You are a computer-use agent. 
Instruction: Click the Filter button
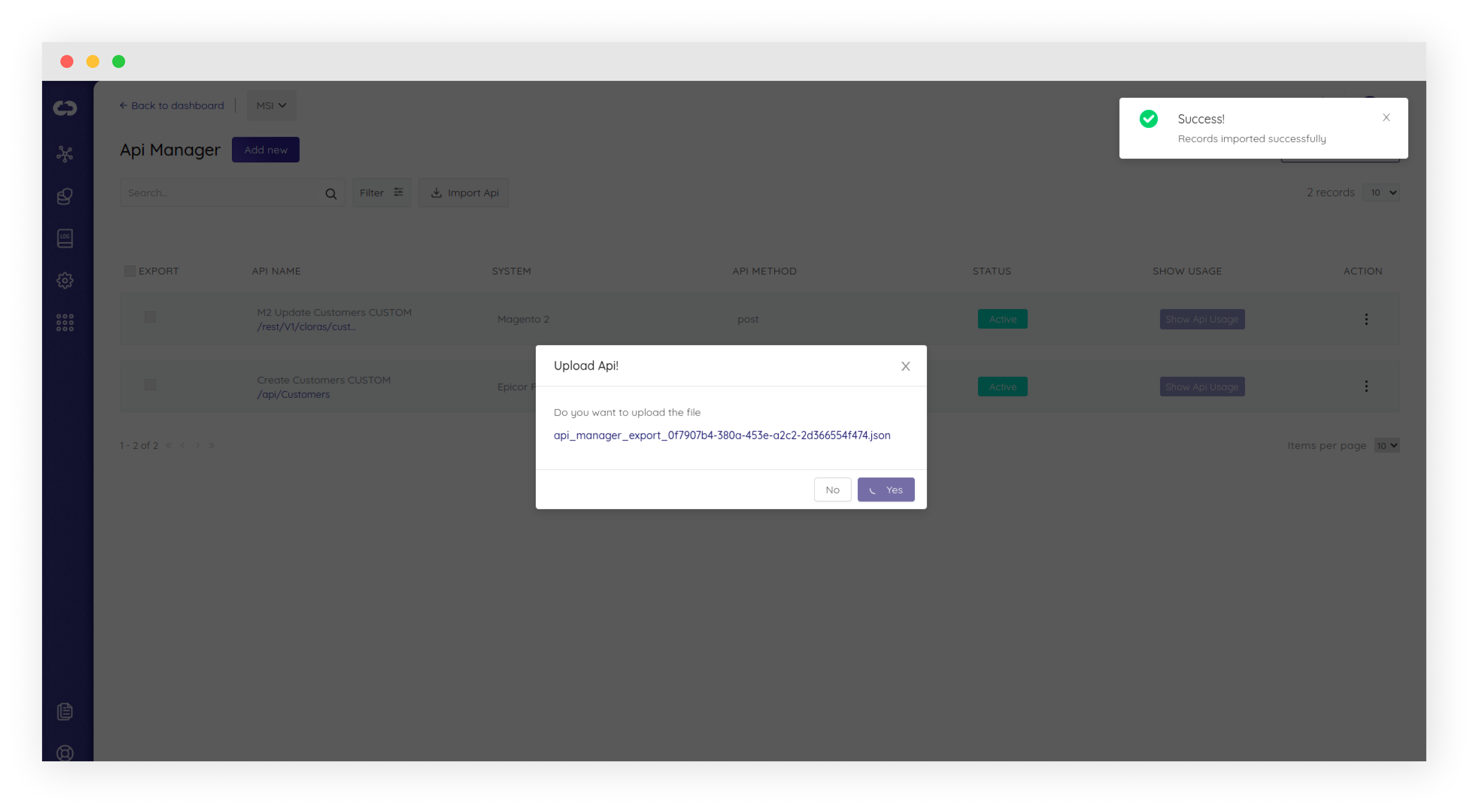tap(381, 192)
